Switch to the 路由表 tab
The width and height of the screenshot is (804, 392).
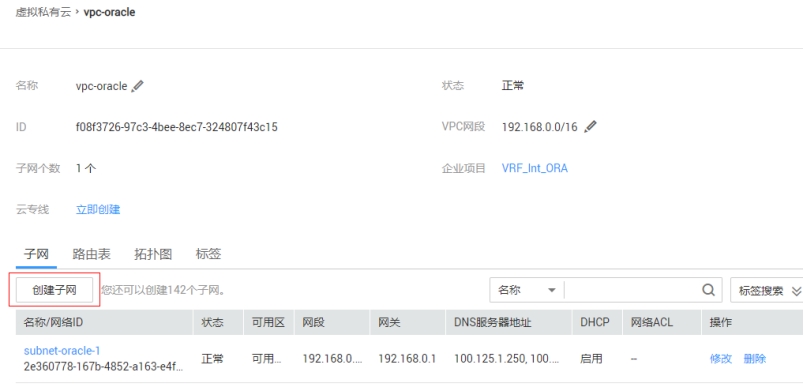click(91, 254)
